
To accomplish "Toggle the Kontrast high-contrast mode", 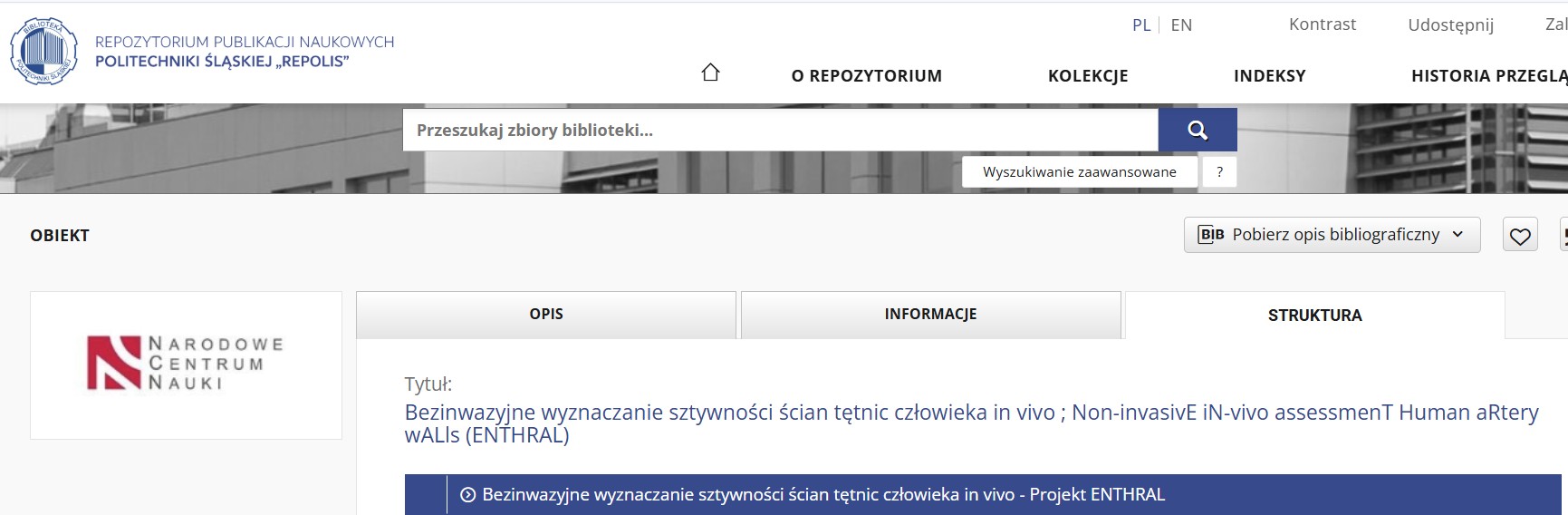I will coord(1322,24).
